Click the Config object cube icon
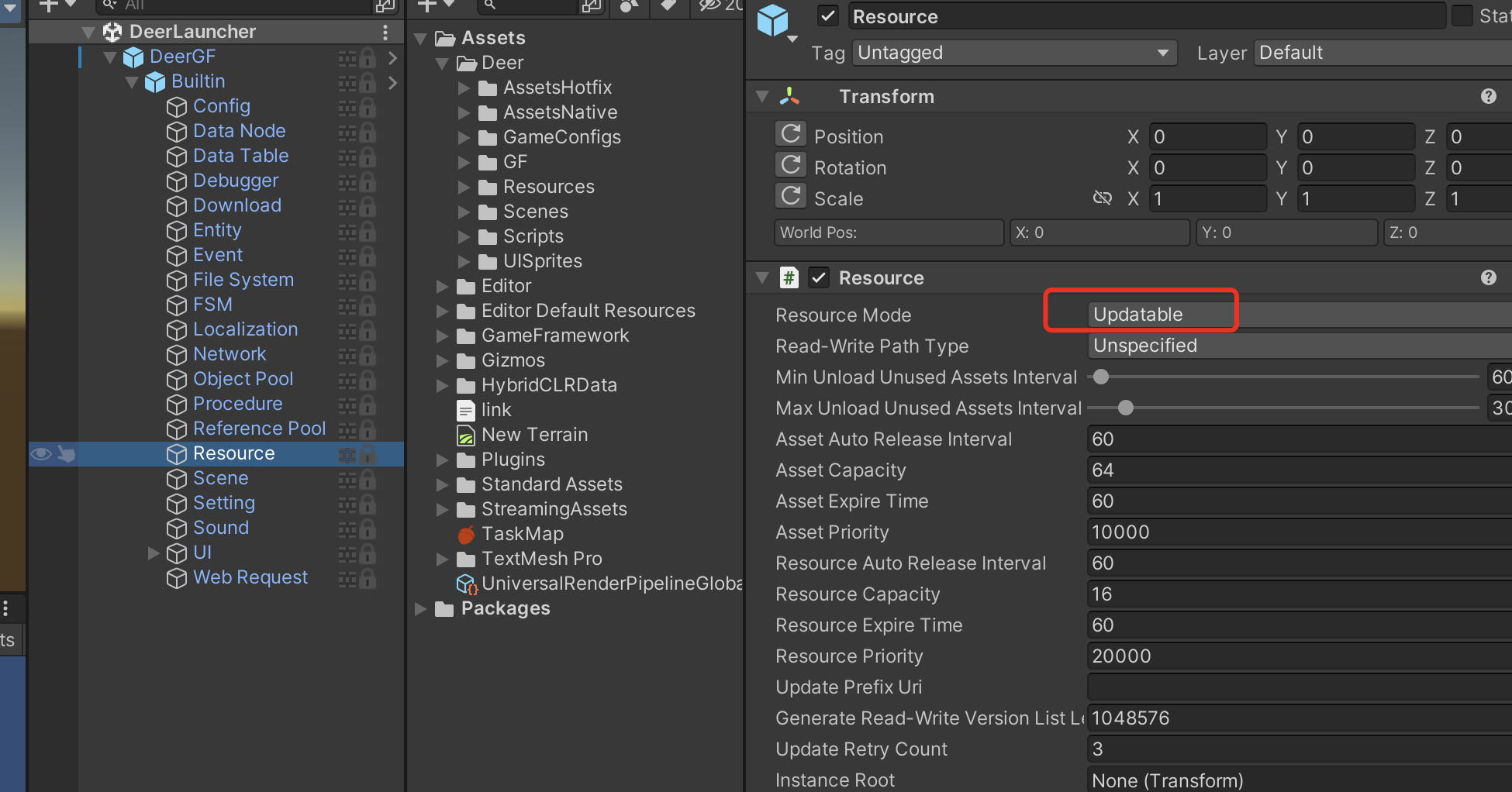The image size is (1512, 792). pos(177,106)
